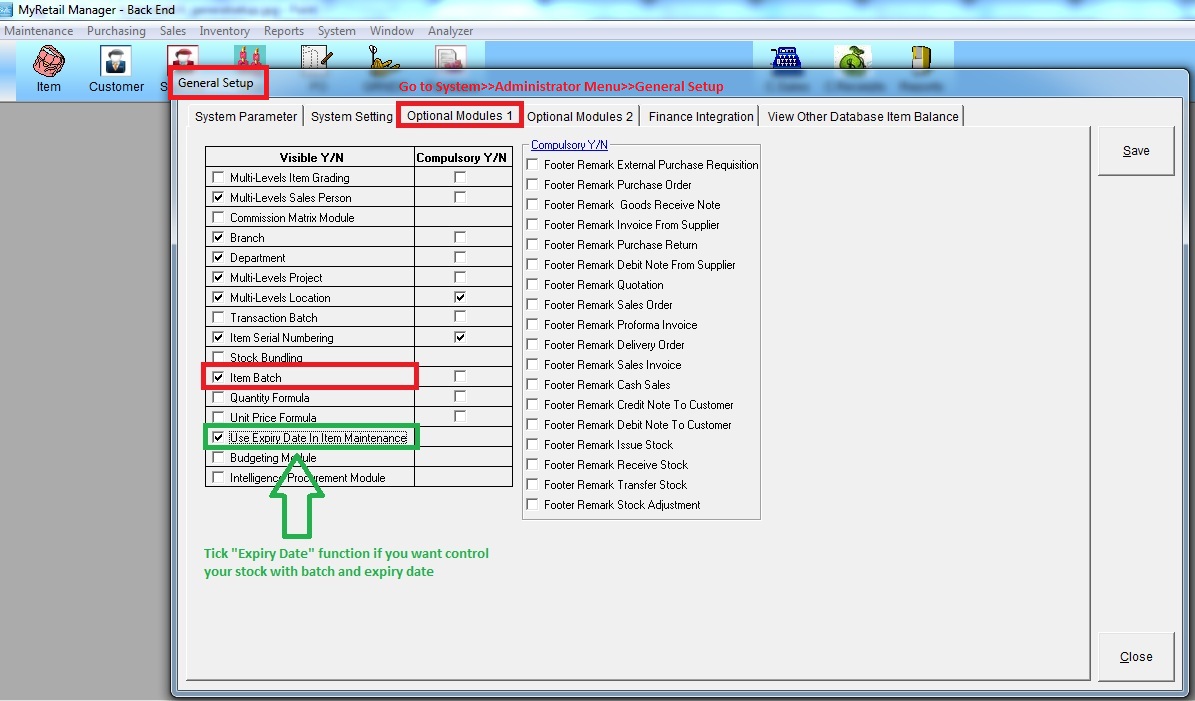
Task: Open View Other Database Item Balance tab
Action: 862,117
